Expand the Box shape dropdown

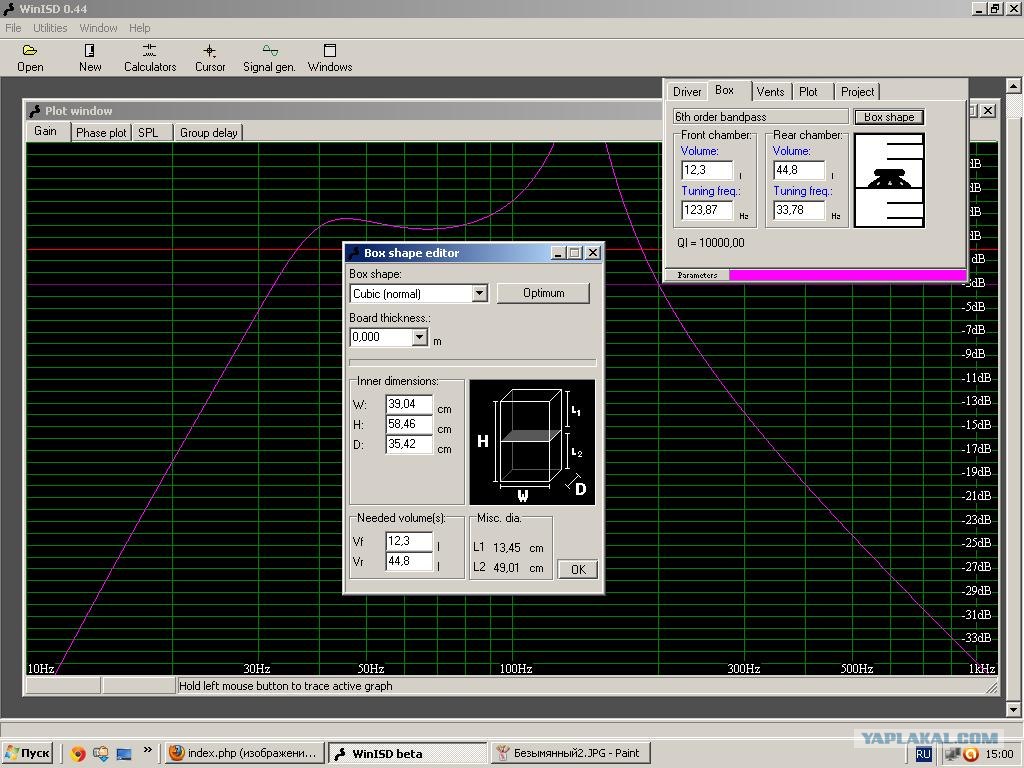click(x=479, y=293)
